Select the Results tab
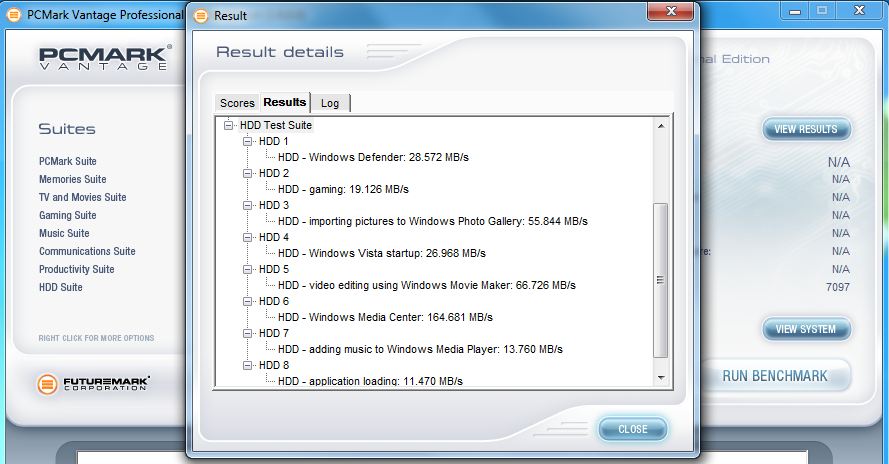 pos(285,102)
